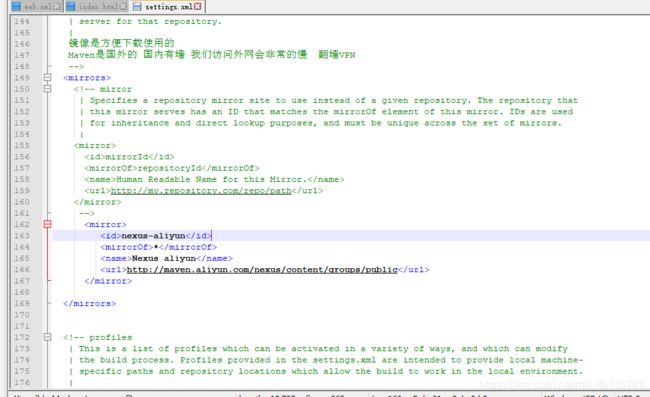Click 'Human Readable Name for this Mirror' text
The image size is (650, 397).
click(211, 179)
